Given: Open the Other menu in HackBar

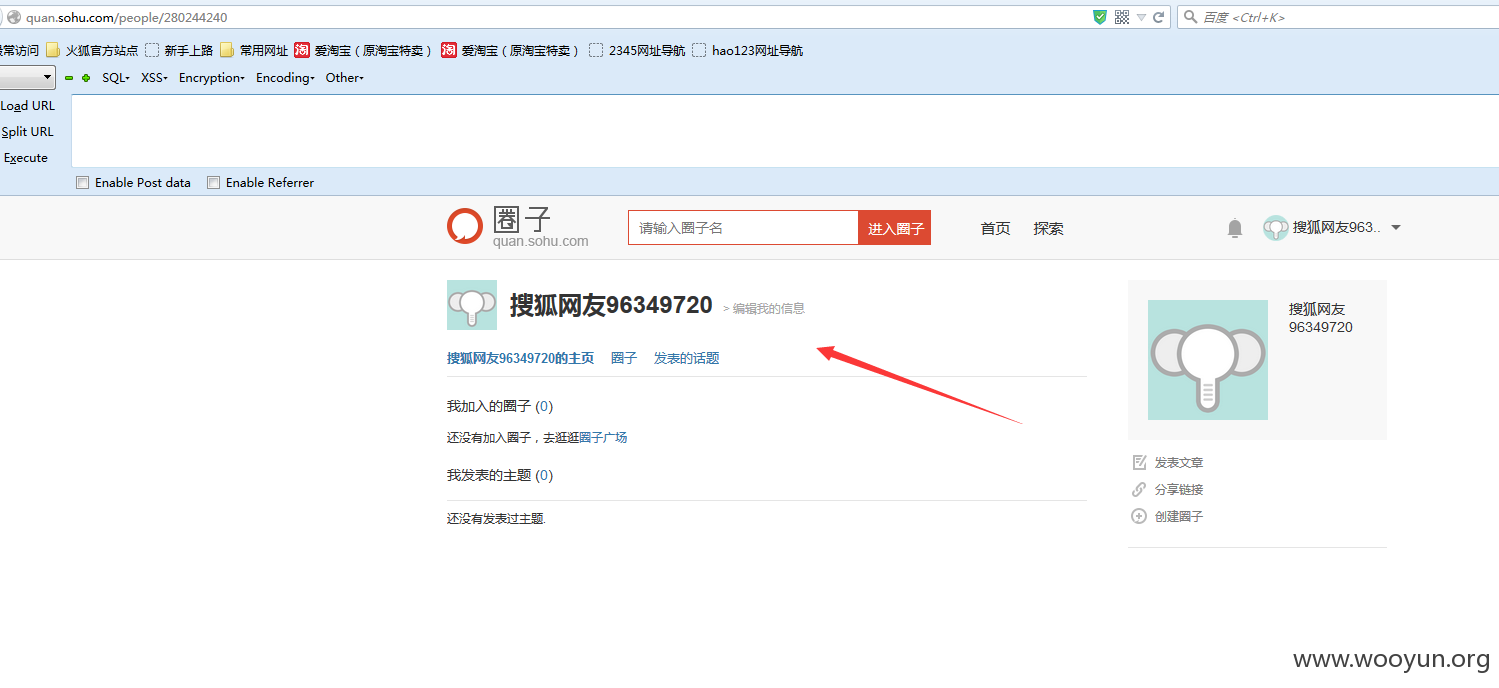Looking at the screenshot, I should point(345,77).
